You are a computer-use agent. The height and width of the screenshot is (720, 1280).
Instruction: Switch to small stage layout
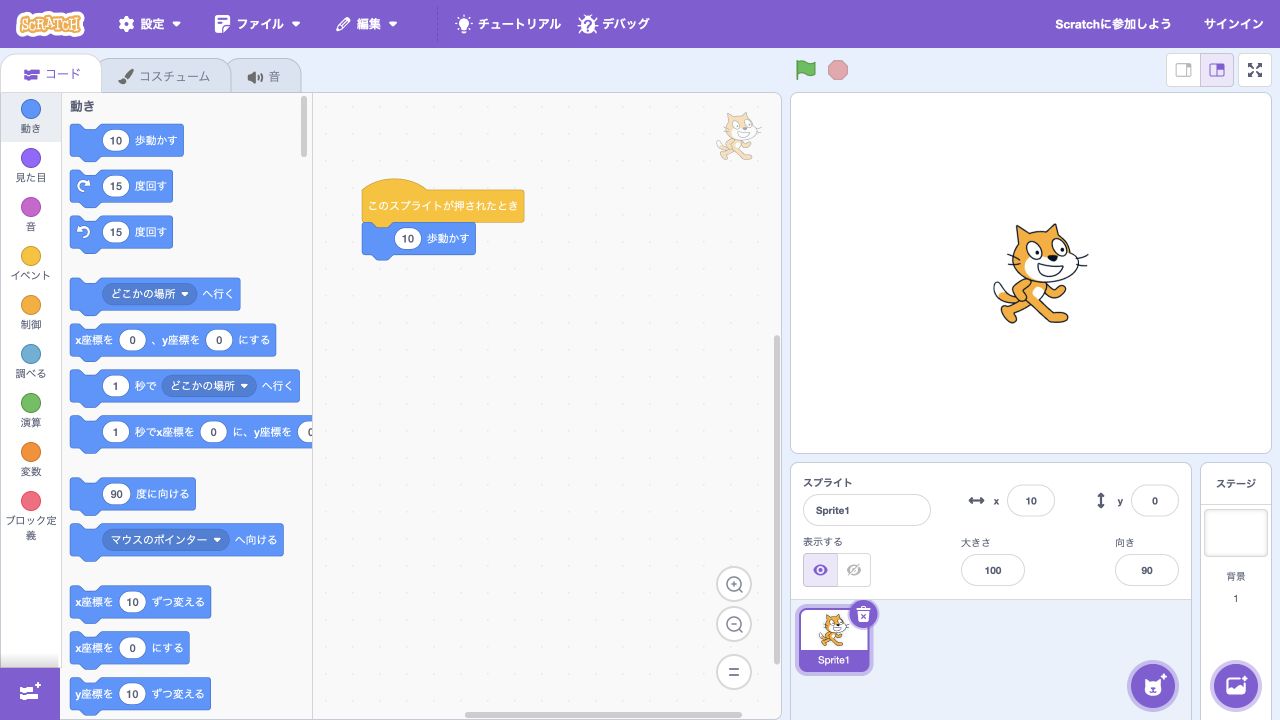1184,70
